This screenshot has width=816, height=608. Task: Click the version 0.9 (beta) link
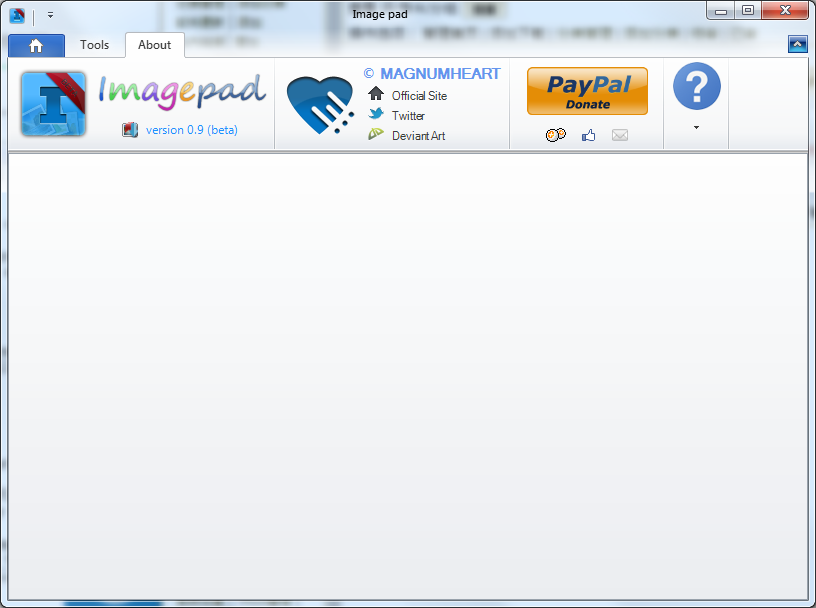192,130
